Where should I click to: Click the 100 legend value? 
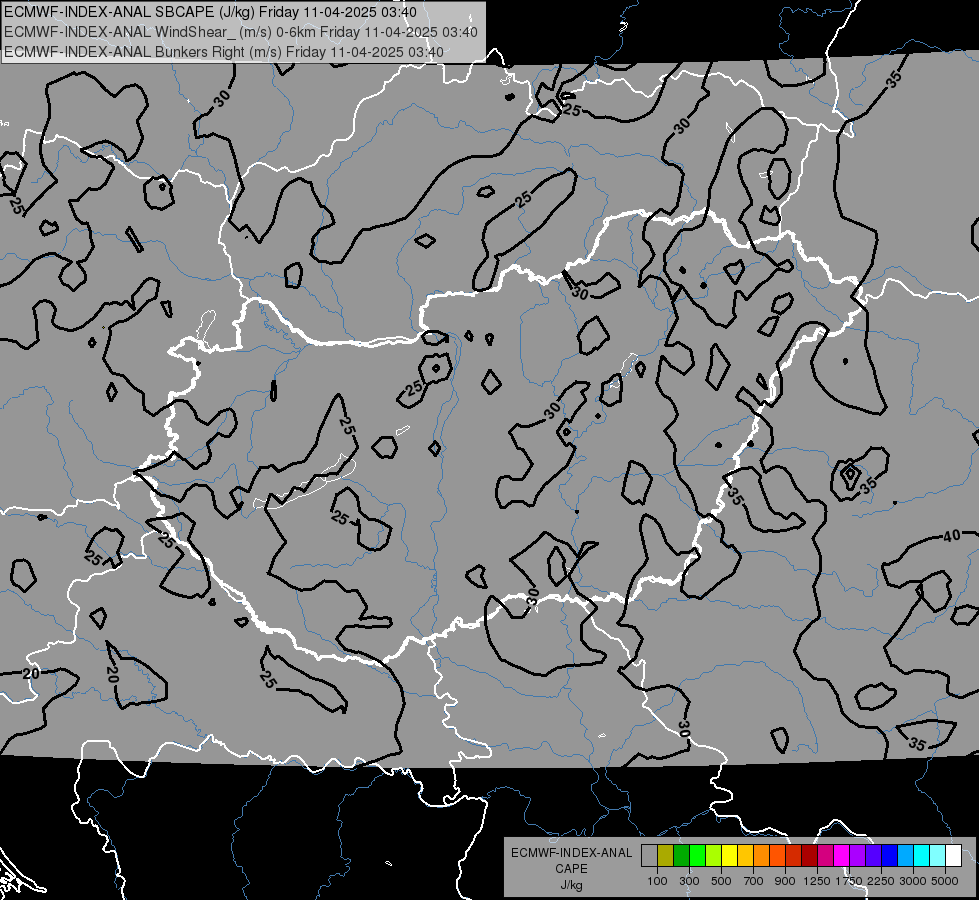point(657,881)
